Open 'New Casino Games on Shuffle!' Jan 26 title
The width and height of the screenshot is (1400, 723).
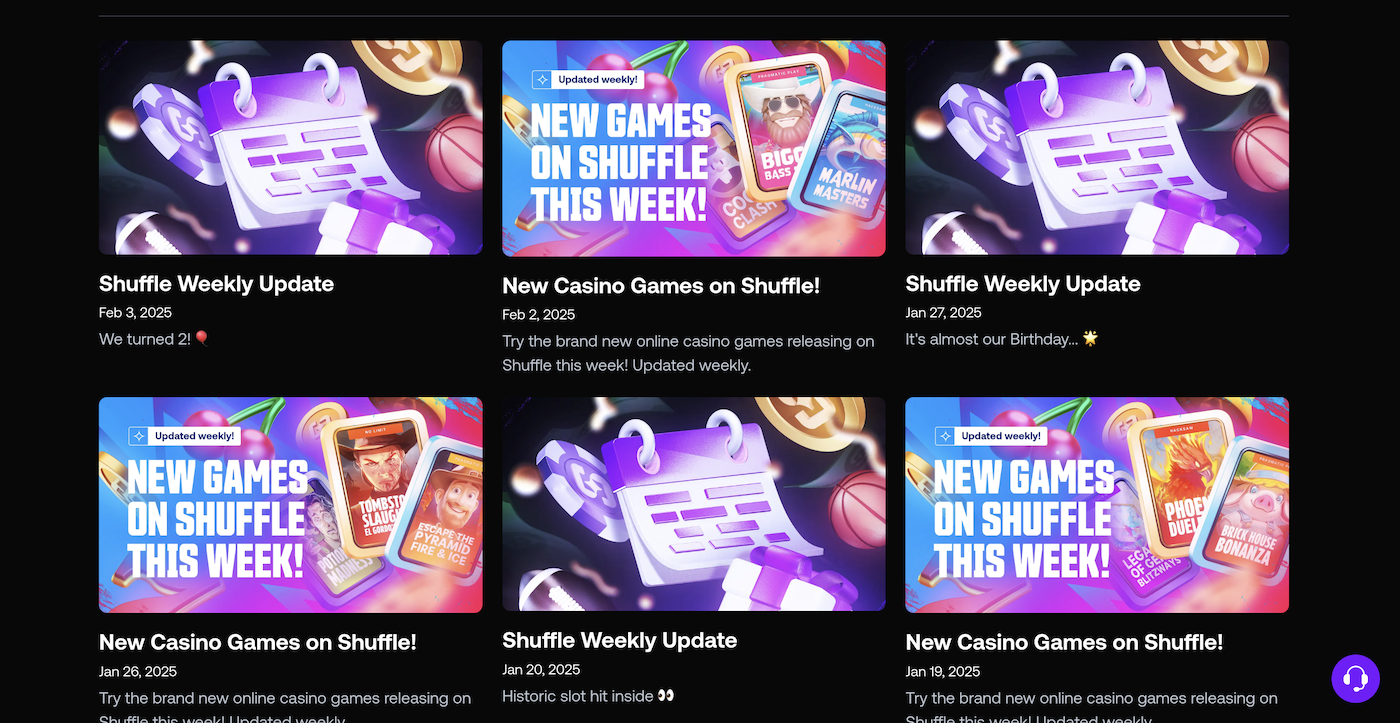(x=258, y=642)
